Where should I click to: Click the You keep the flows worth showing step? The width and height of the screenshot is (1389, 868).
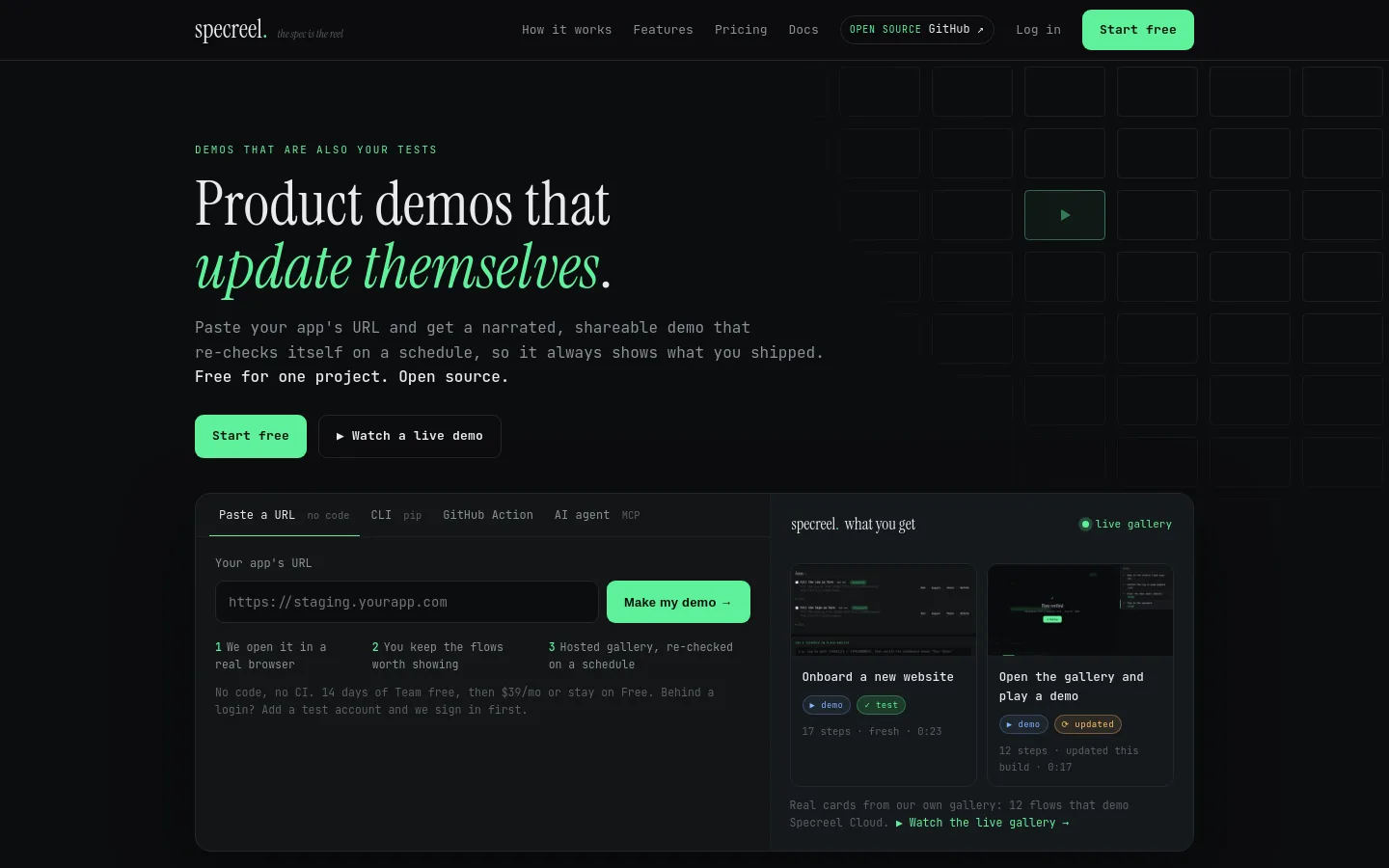click(438, 656)
